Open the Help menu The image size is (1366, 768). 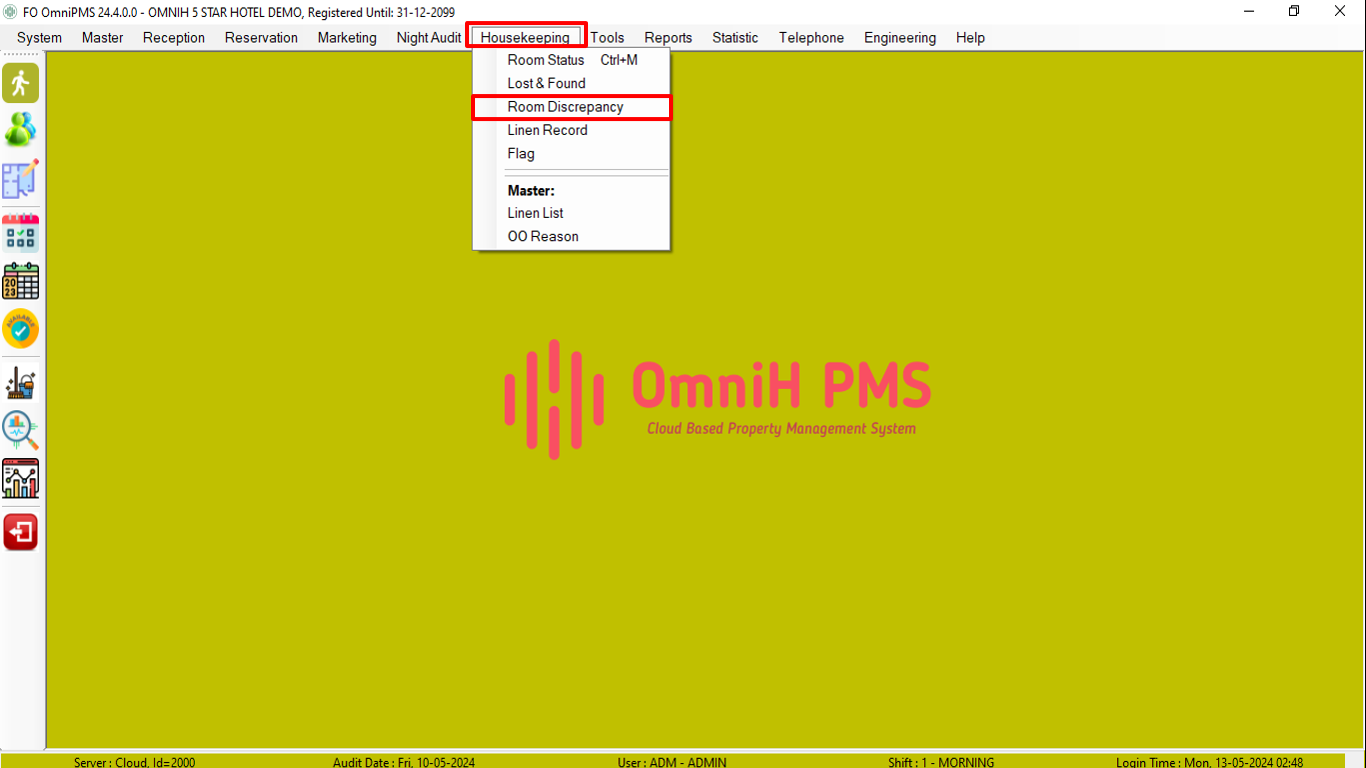[x=970, y=38]
